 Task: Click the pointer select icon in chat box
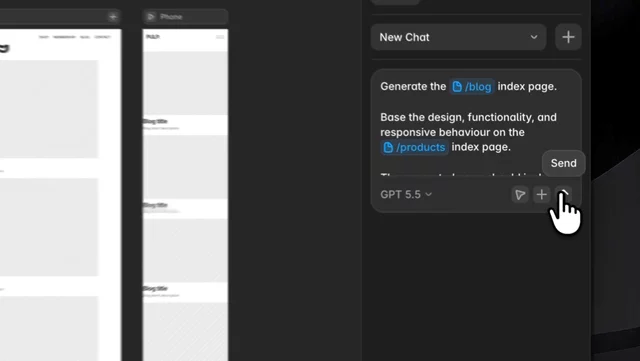point(520,195)
